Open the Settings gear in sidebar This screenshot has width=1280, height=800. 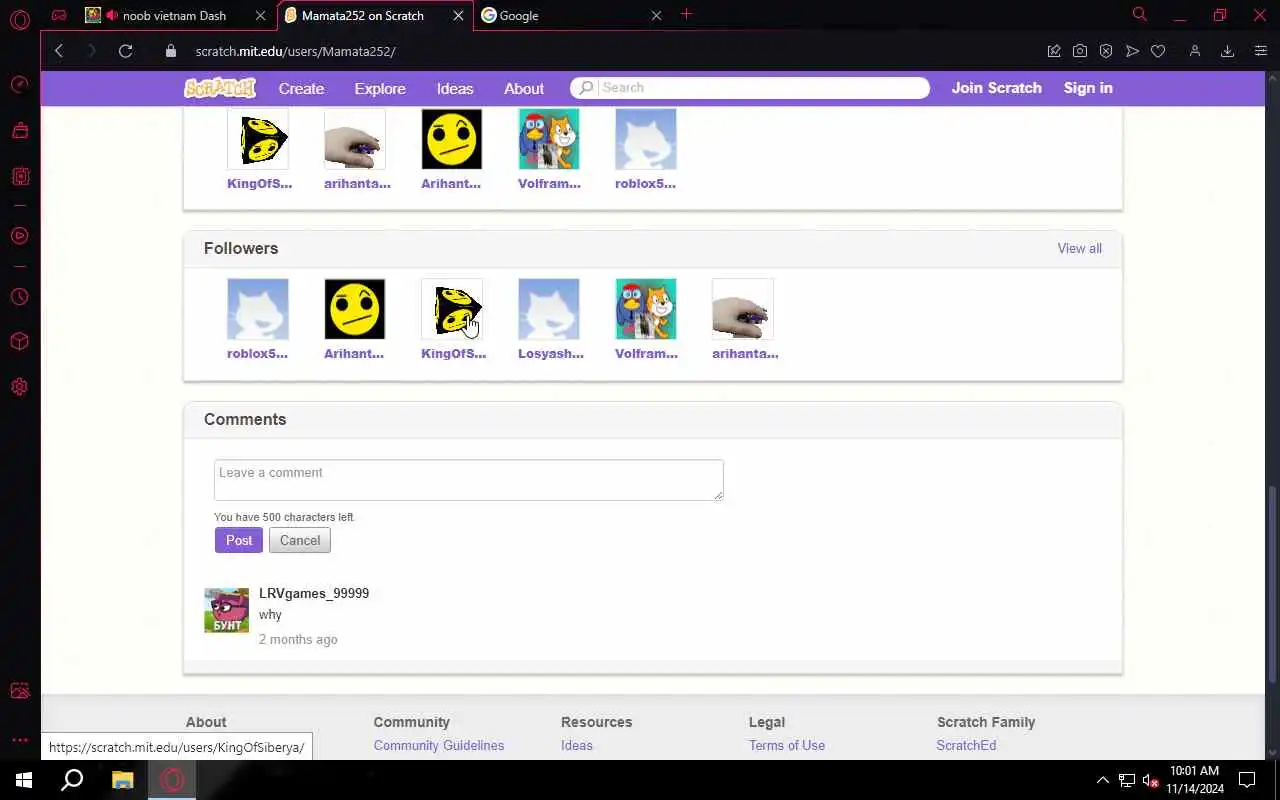(x=19, y=387)
